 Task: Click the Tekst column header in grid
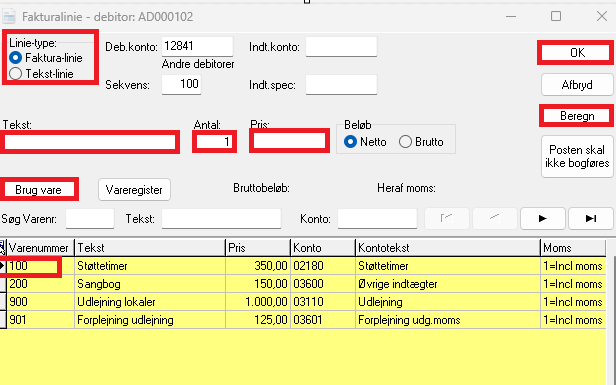tap(150, 248)
